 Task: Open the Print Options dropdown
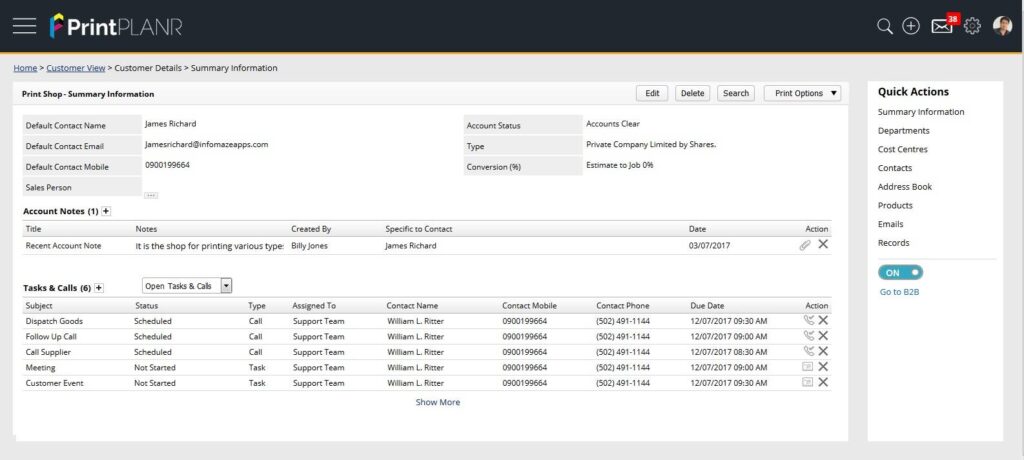point(803,93)
